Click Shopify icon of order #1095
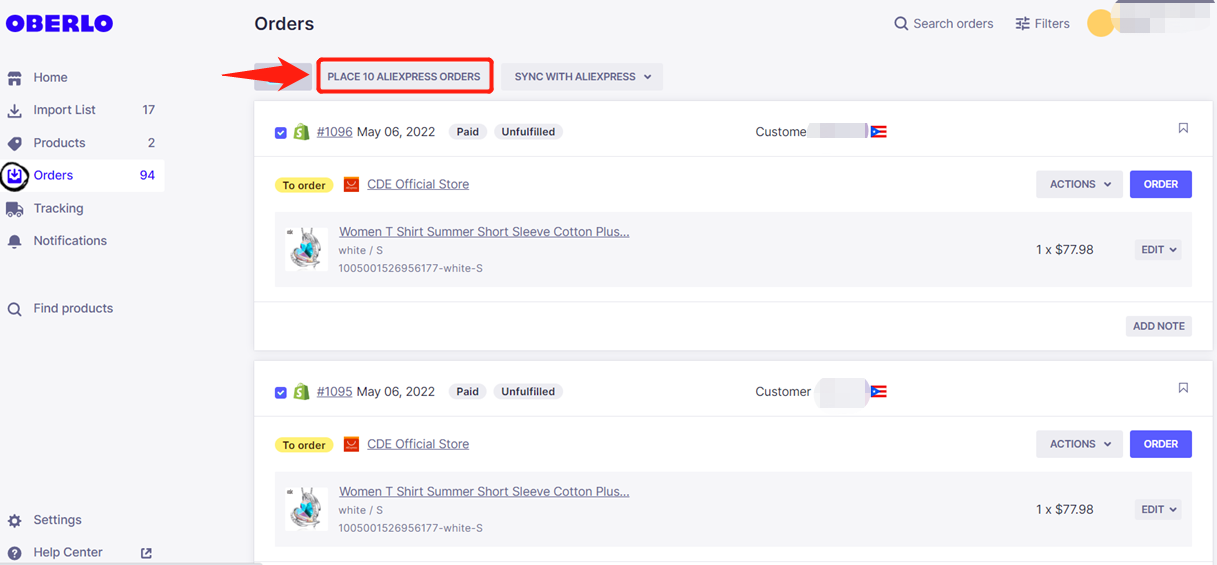Image resolution: width=1217 pixels, height=565 pixels. [301, 392]
